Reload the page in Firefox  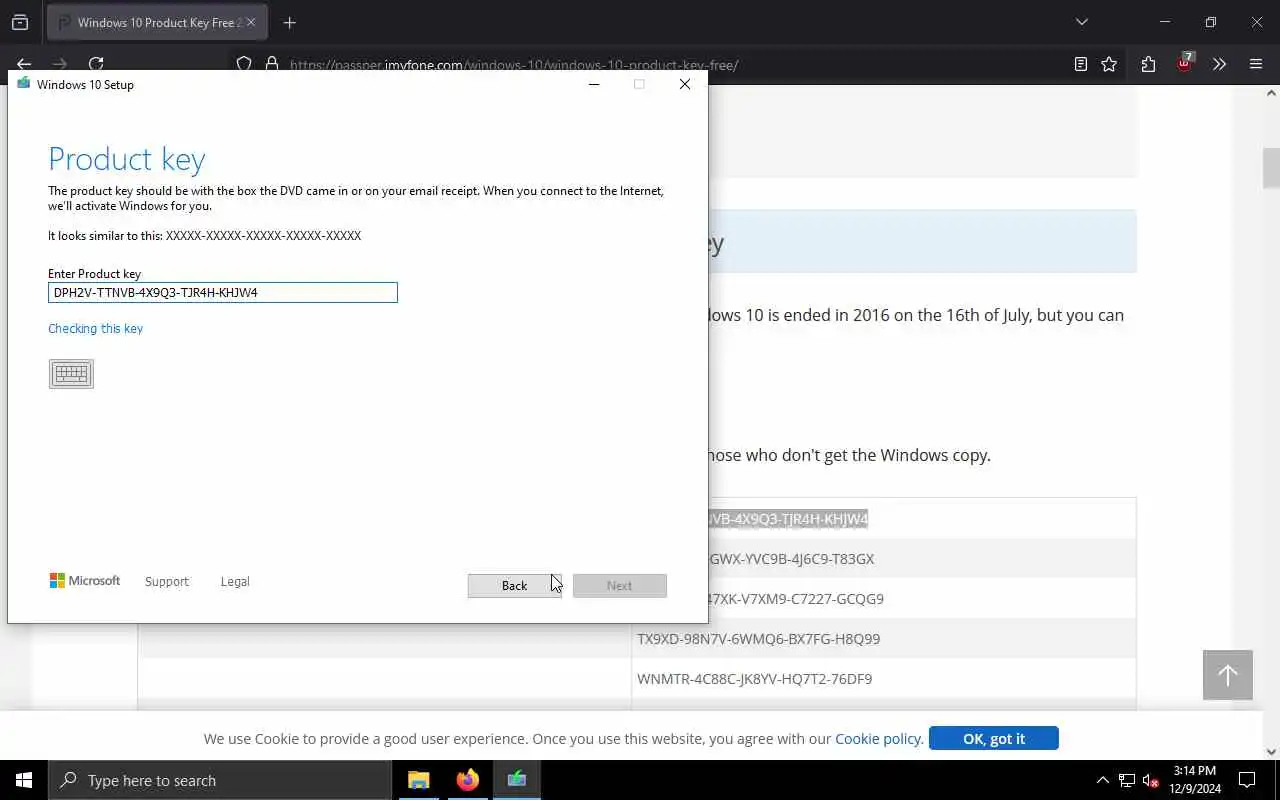(96, 64)
